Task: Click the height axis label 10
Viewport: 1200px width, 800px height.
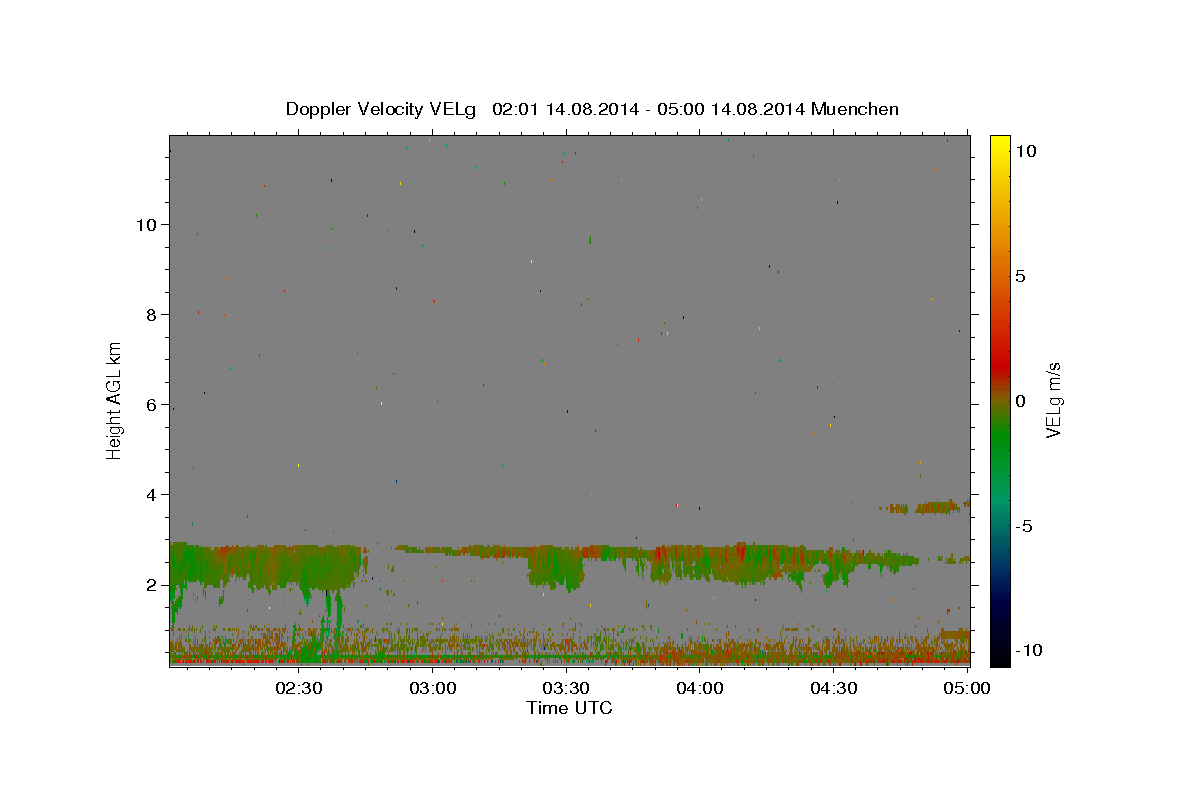Action: point(146,224)
